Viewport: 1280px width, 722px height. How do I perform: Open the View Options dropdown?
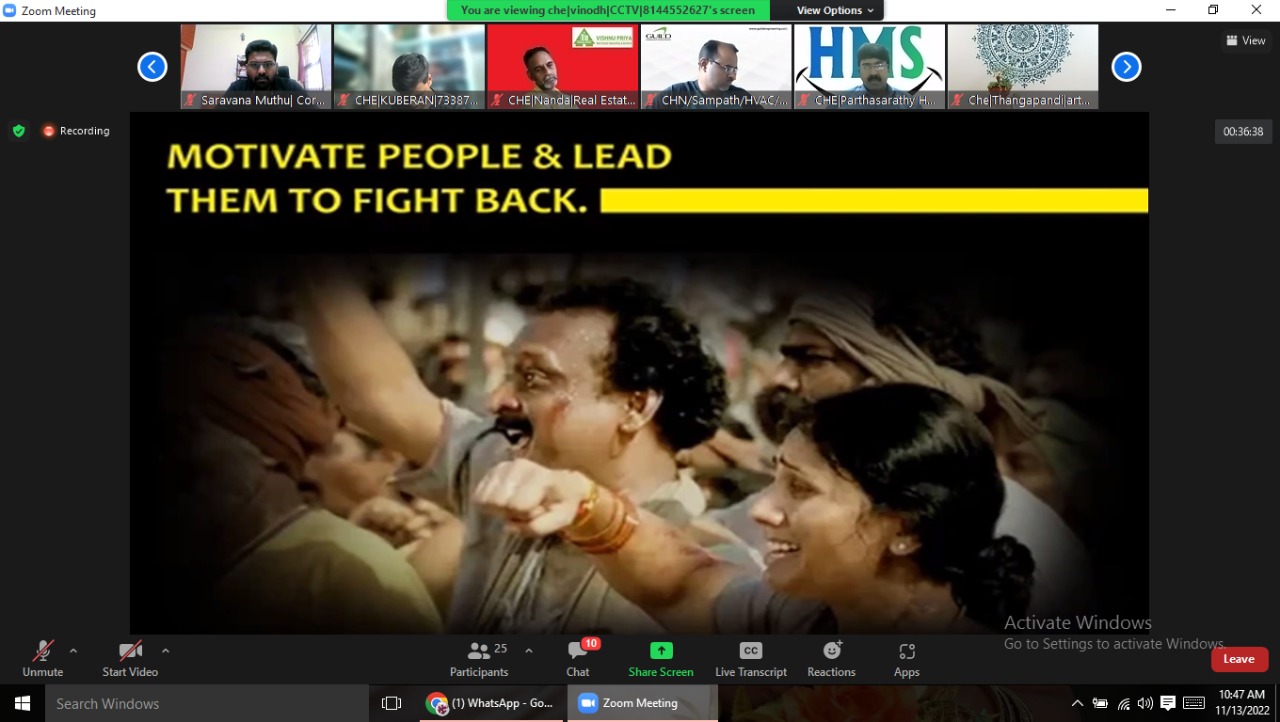835,10
